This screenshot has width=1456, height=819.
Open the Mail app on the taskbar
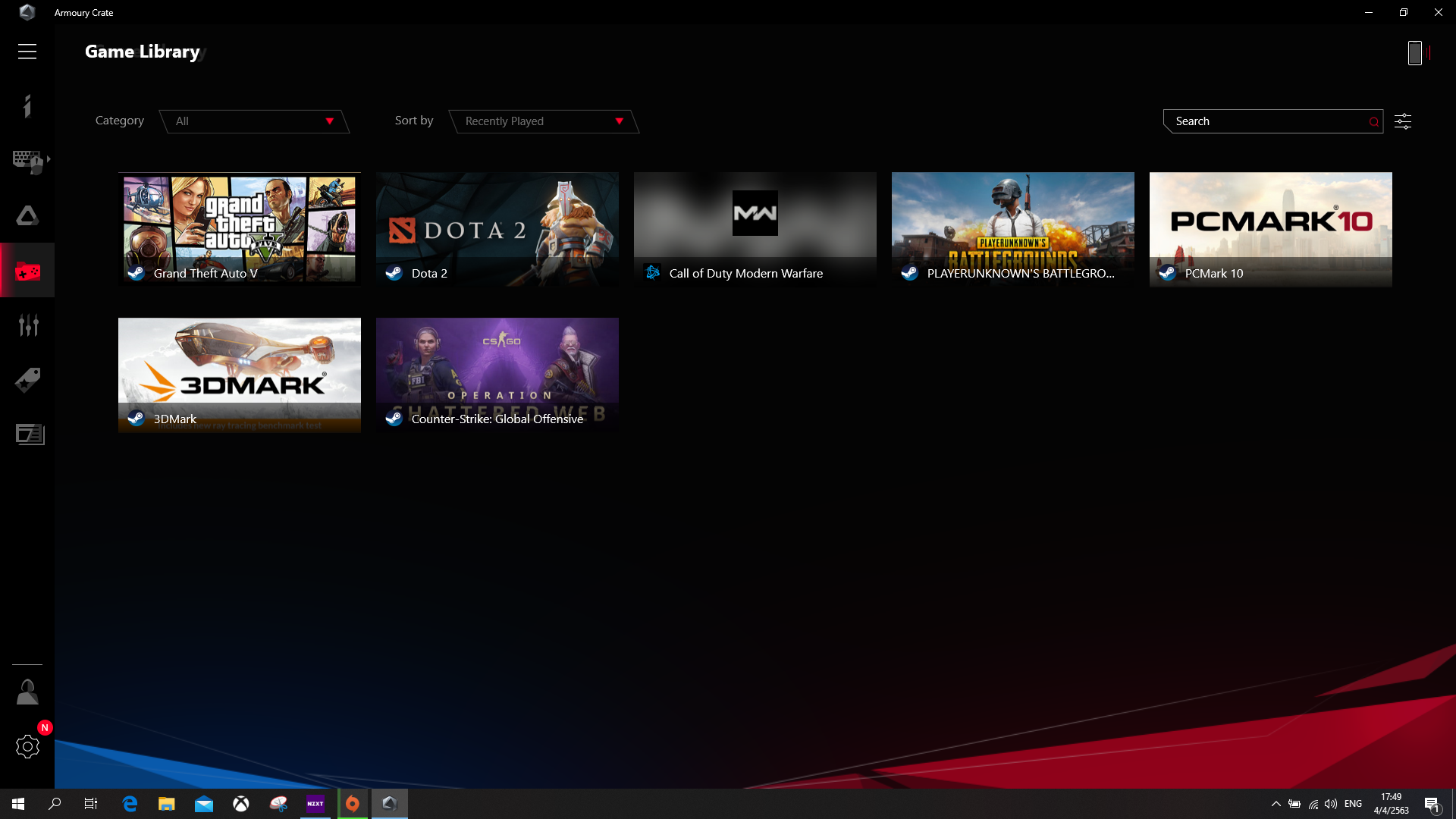coord(204,804)
